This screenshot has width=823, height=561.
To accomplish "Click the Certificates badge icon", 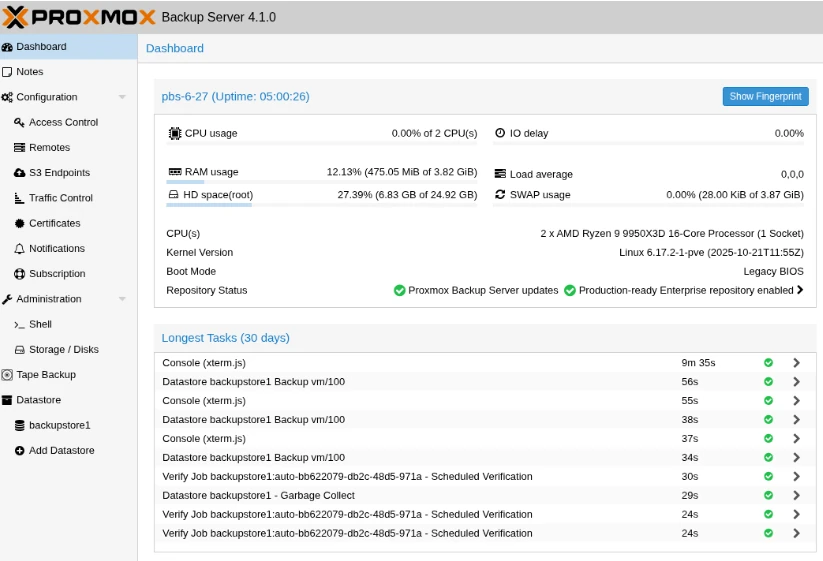I will coord(20,223).
